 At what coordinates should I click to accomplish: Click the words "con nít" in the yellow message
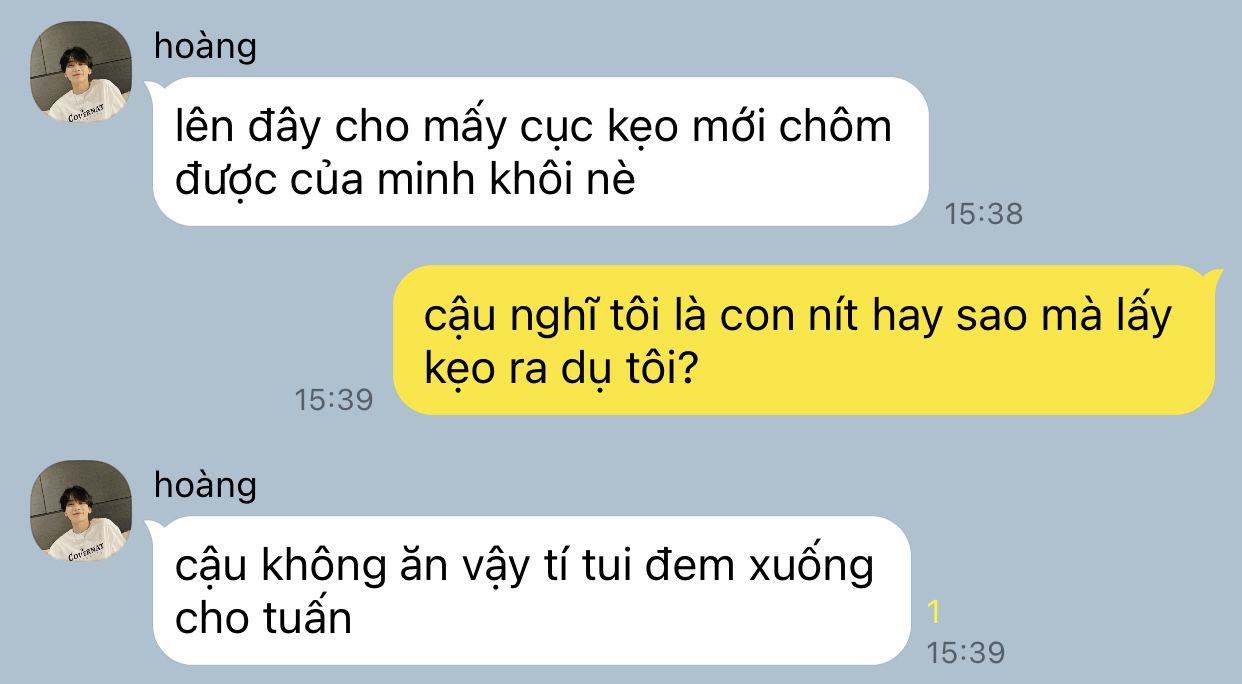click(x=792, y=318)
